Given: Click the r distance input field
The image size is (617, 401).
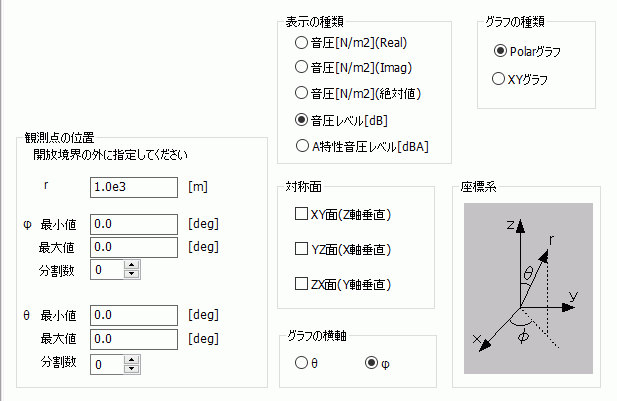Looking at the screenshot, I should (x=134, y=186).
